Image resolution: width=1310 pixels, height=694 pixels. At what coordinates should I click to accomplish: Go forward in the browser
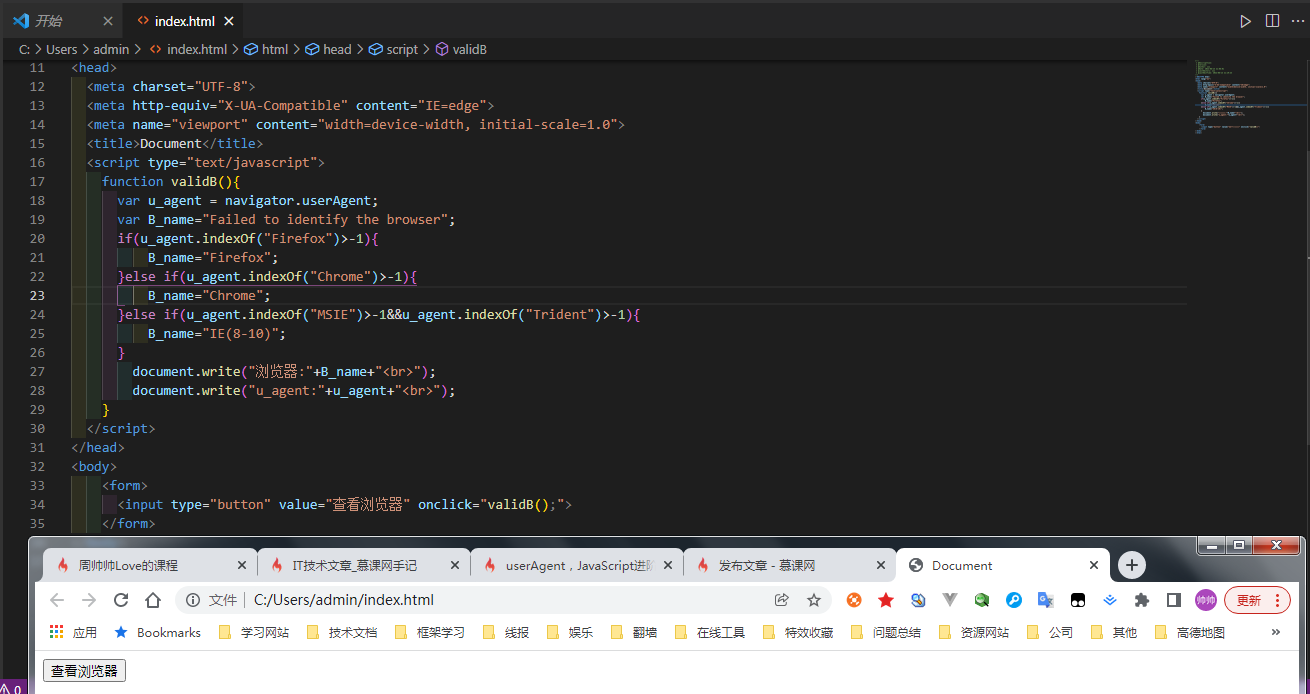[x=89, y=600]
